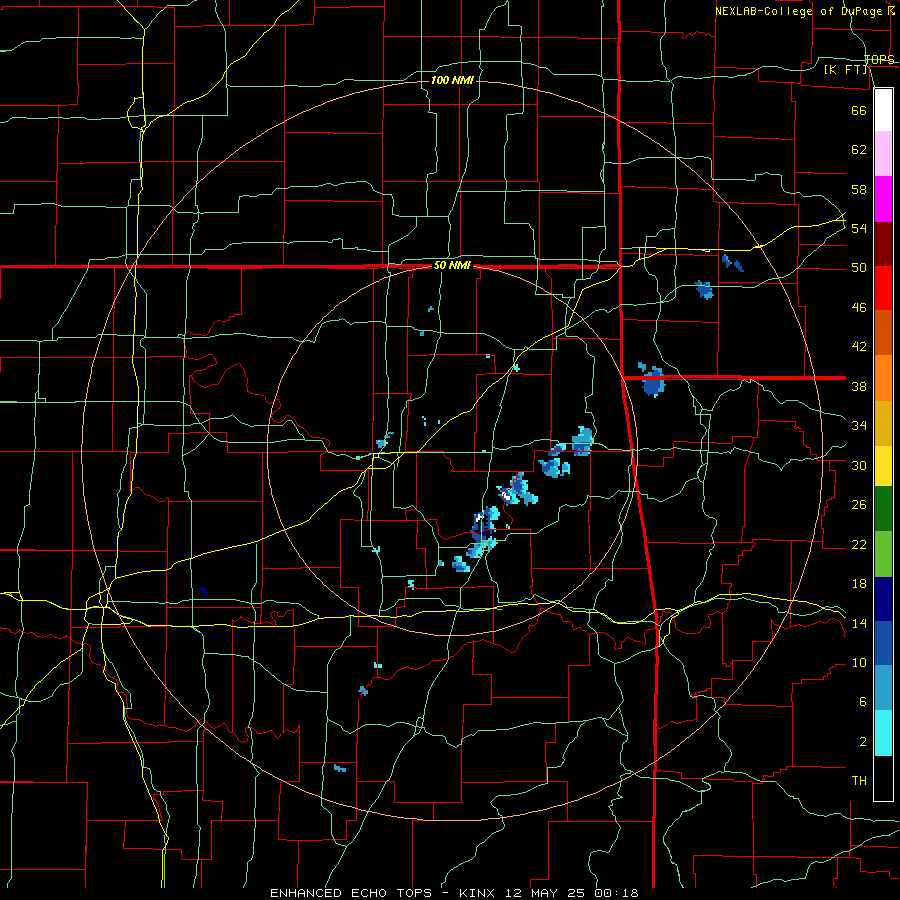The image size is (900, 900).
Task: Click the light green legend swatch by 22
Action: click(x=883, y=554)
